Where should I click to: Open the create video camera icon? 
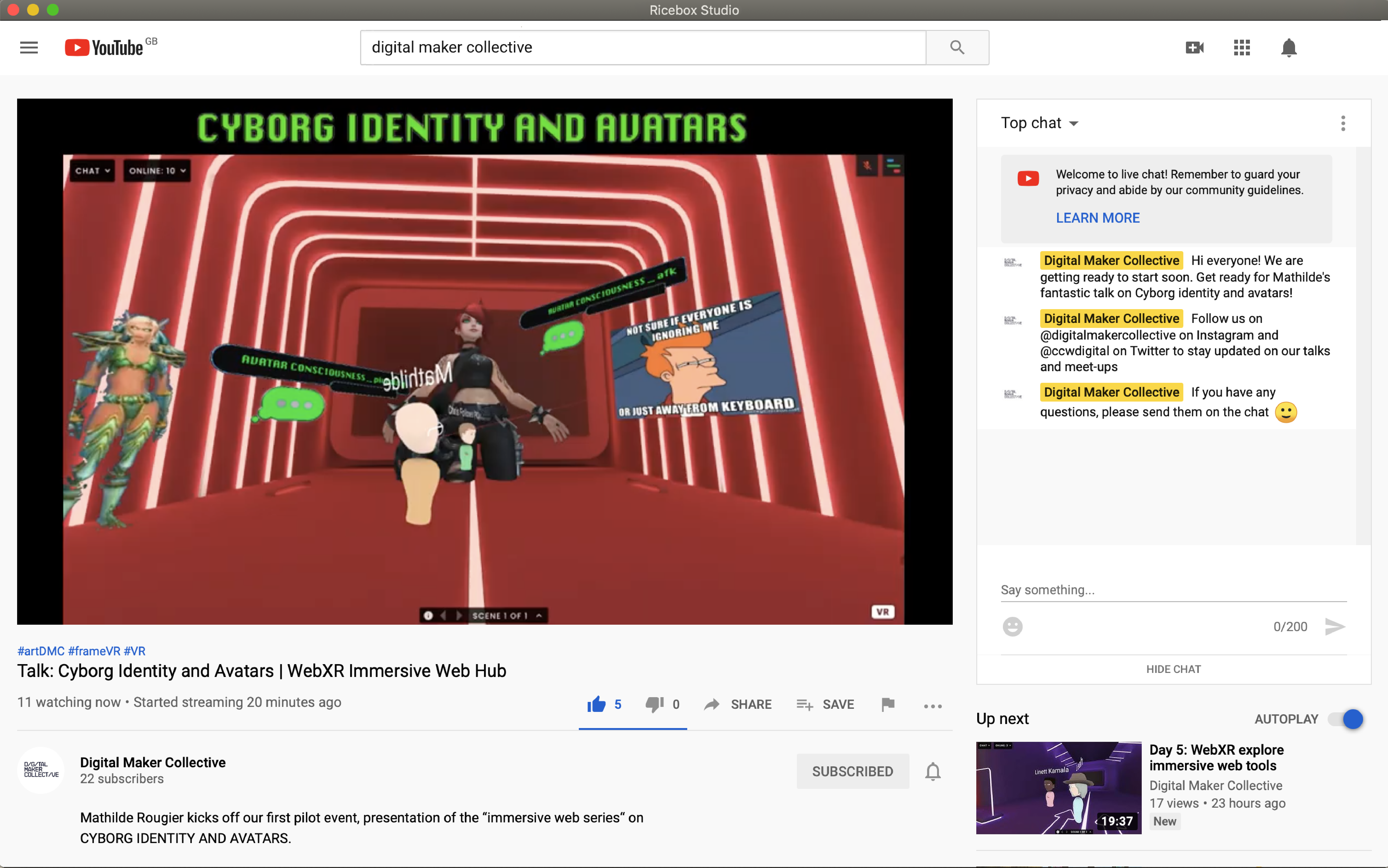(1195, 48)
